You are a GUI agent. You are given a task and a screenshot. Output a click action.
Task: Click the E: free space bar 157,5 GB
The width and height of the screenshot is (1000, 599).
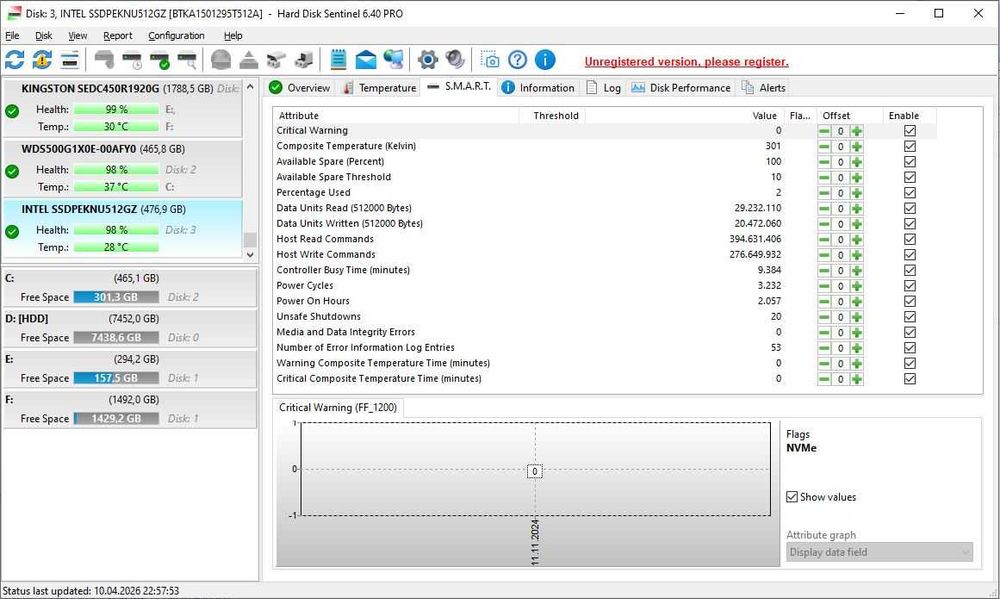pyautogui.click(x=116, y=378)
